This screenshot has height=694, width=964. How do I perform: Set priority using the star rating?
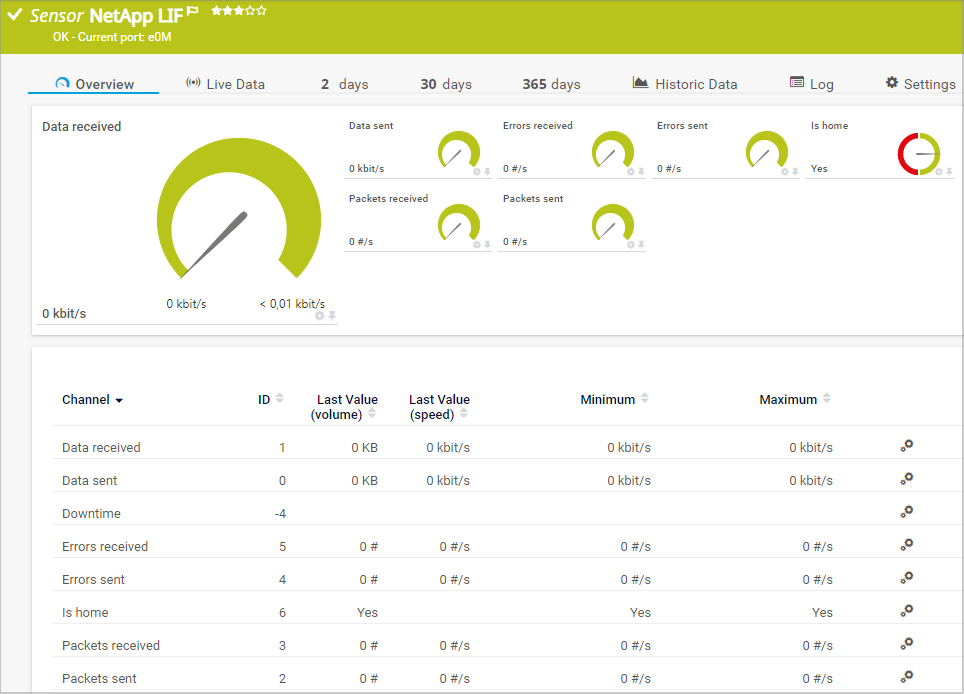point(238,11)
